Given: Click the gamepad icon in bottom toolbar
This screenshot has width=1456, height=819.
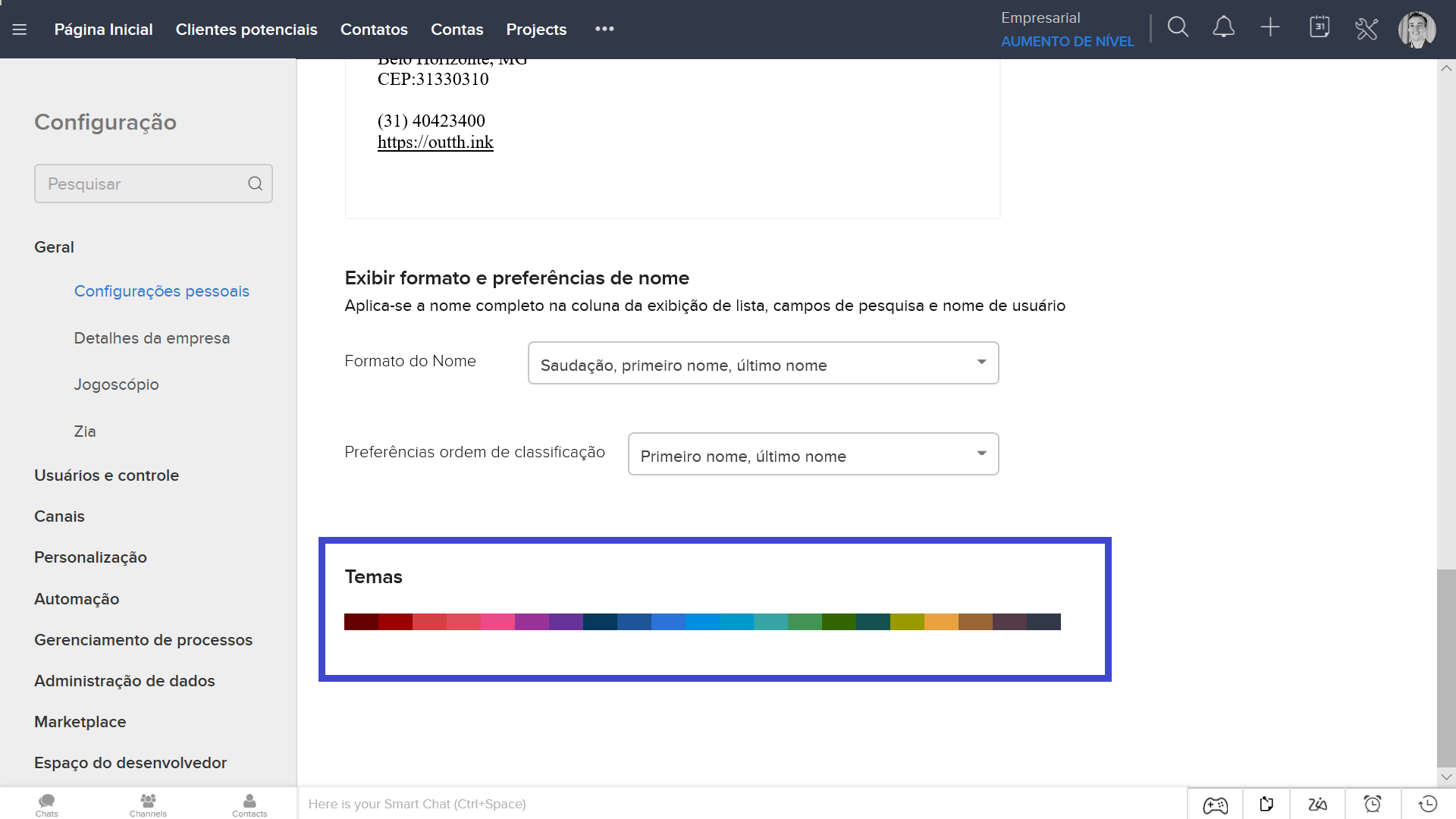Looking at the screenshot, I should point(1215,805).
